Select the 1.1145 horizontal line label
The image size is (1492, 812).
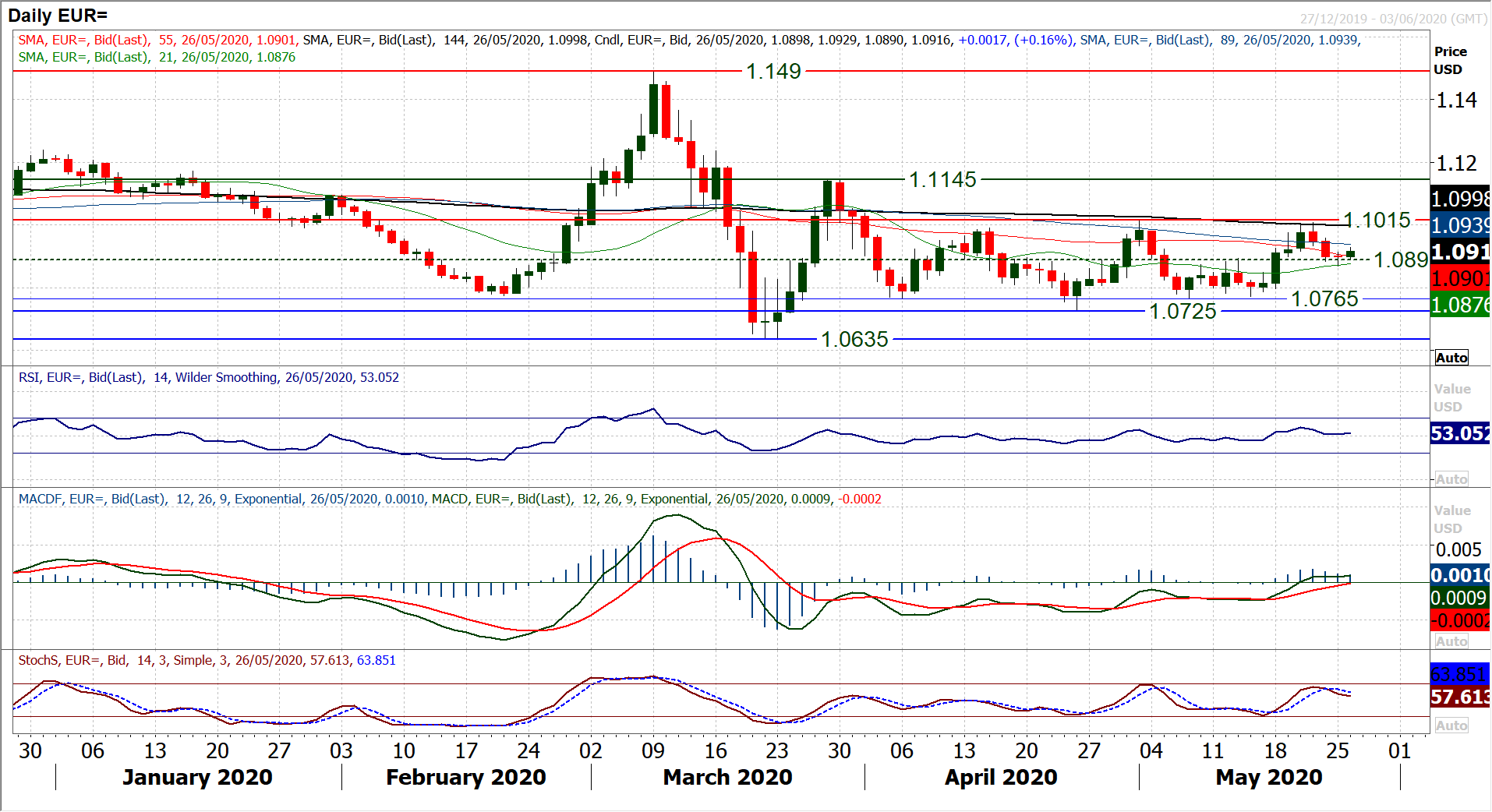[942, 180]
